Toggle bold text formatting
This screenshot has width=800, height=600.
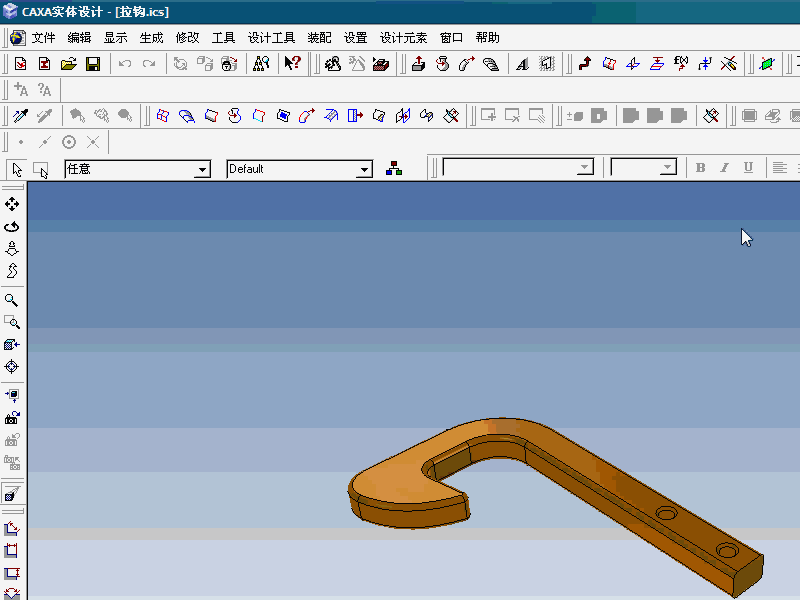(x=701, y=167)
